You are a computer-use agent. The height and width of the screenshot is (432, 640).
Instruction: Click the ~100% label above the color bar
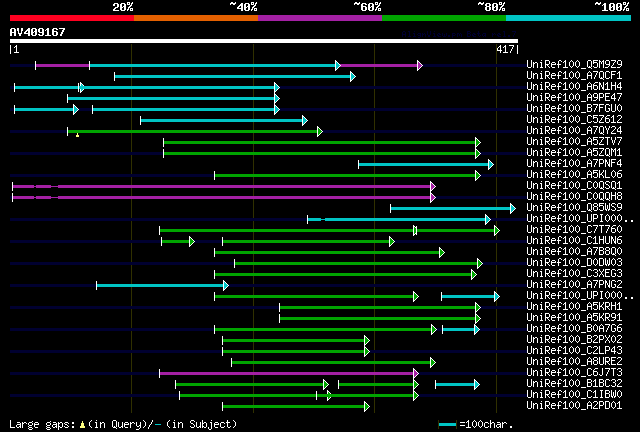(x=612, y=7)
